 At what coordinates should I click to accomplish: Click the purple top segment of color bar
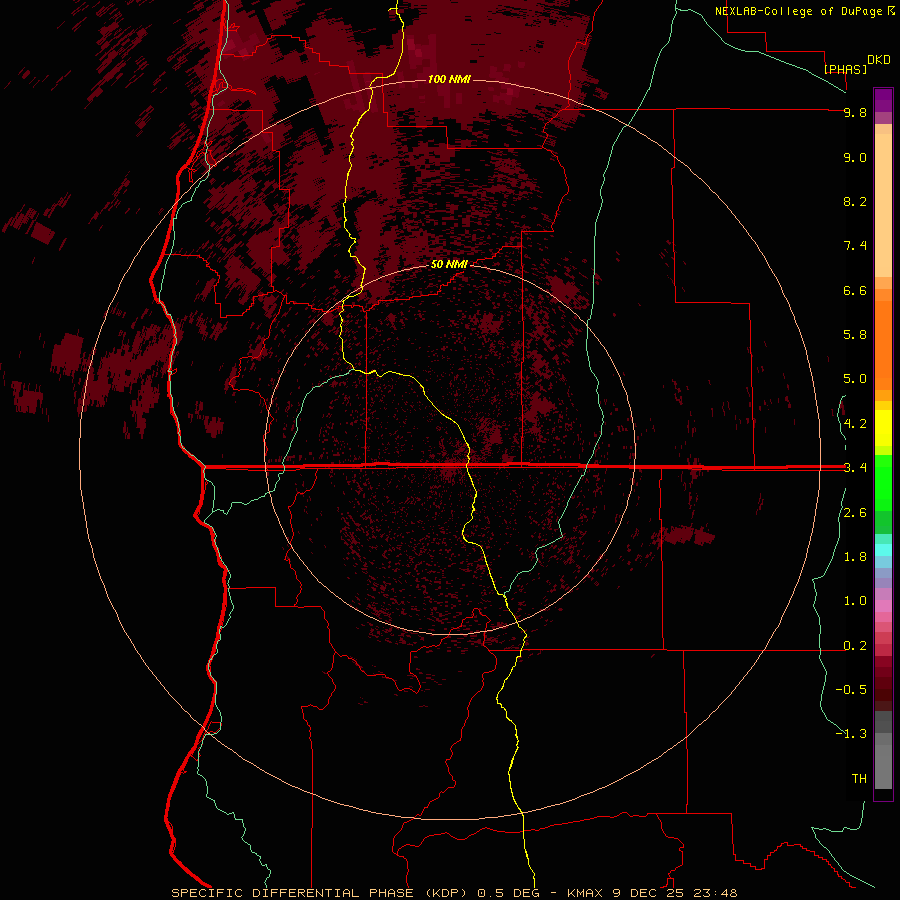tap(883, 100)
